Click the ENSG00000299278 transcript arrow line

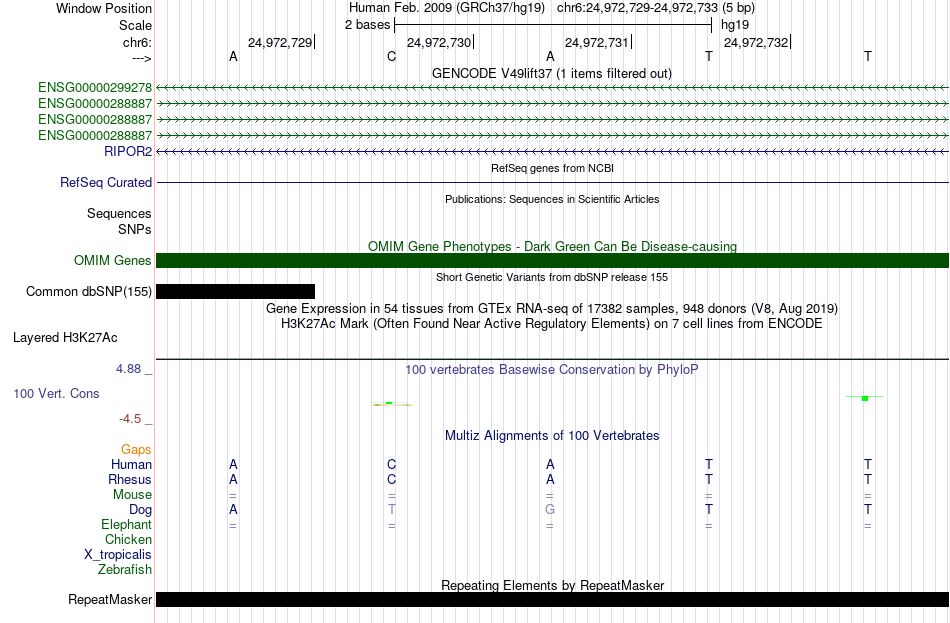click(x=552, y=88)
